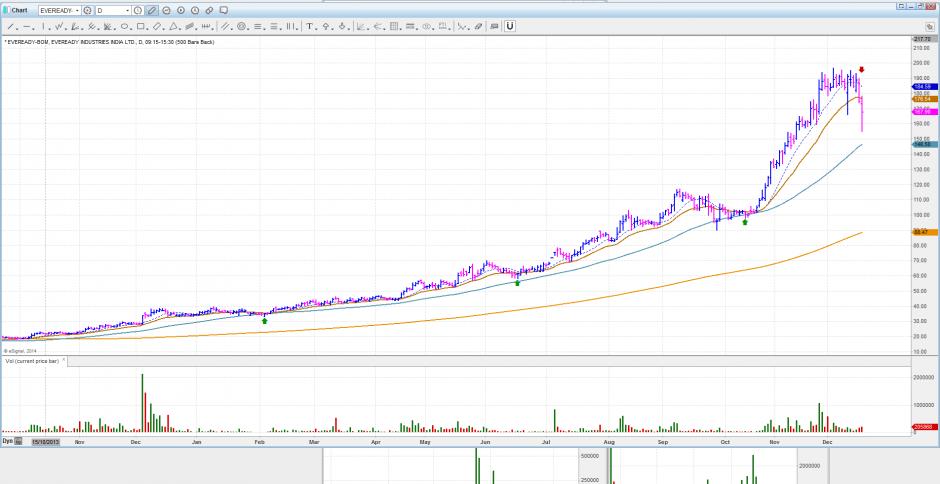Click the Dyn time-scale icon
Image resolution: width=940 pixels, height=484 pixels.
coord(19,441)
